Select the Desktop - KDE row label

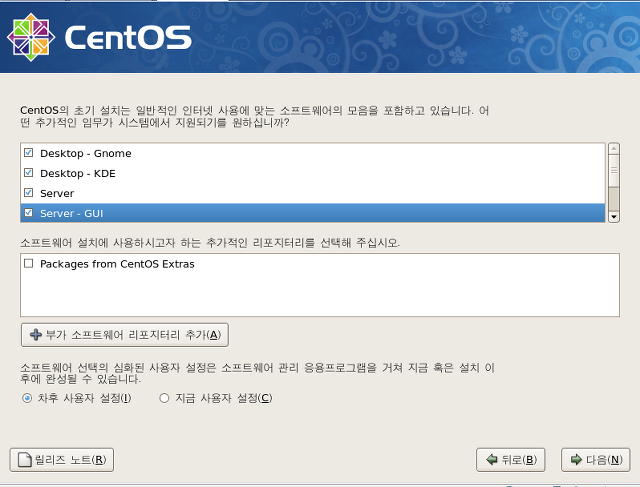click(x=78, y=173)
